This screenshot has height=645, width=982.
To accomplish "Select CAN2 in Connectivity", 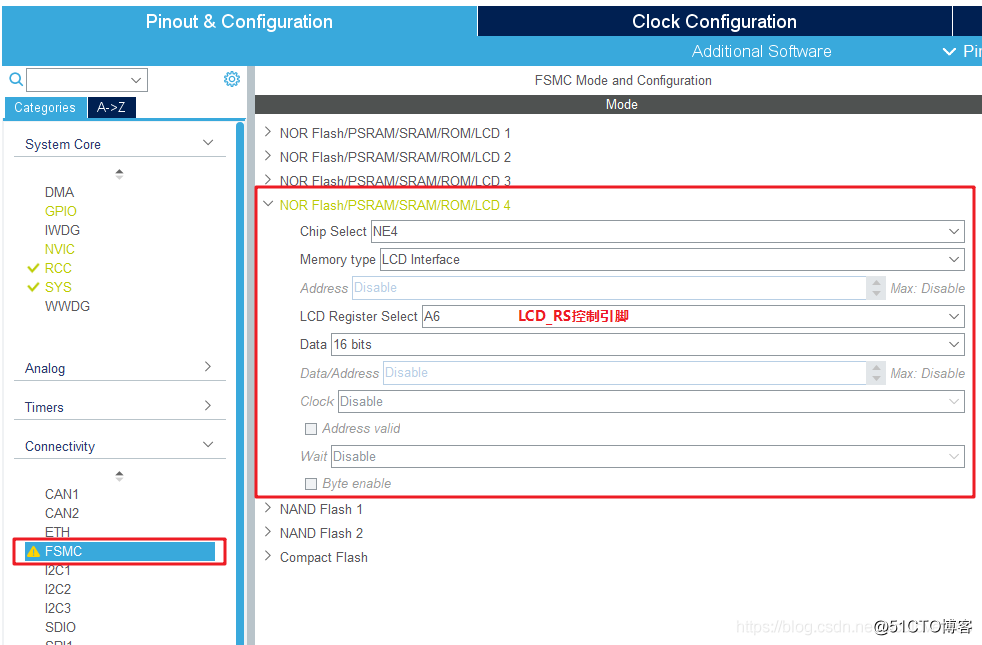I will point(62,513).
